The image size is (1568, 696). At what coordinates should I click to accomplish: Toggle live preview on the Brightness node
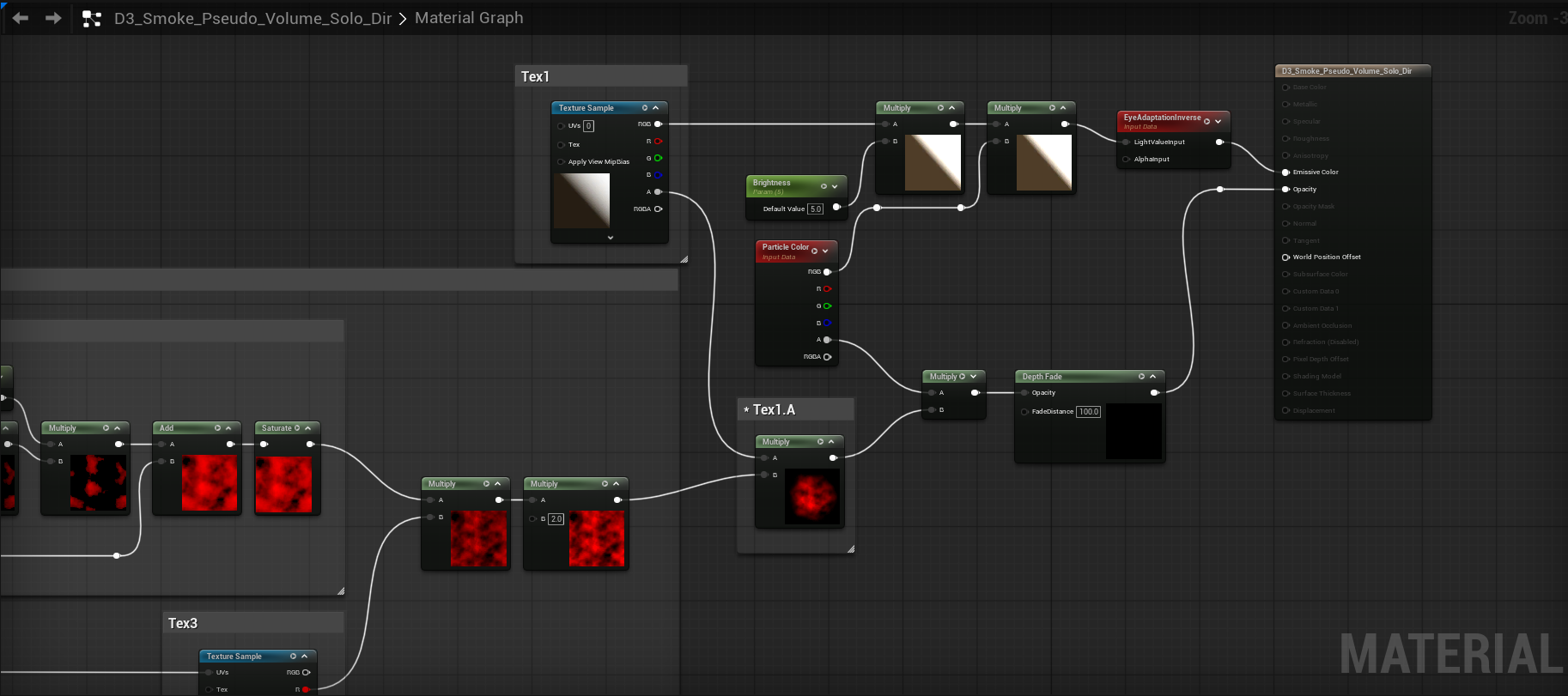824,186
